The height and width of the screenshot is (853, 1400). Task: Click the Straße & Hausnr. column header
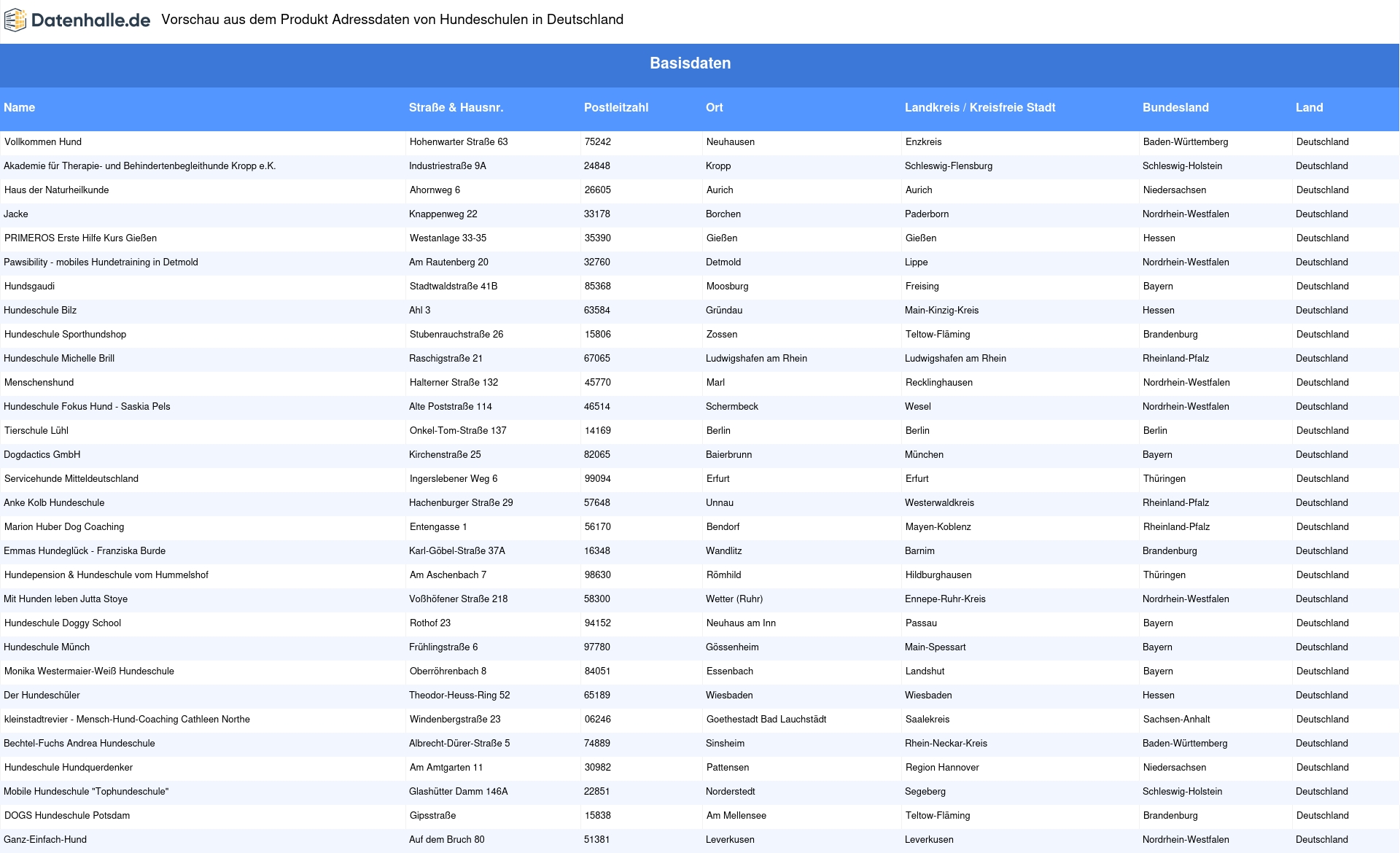pyautogui.click(x=456, y=108)
